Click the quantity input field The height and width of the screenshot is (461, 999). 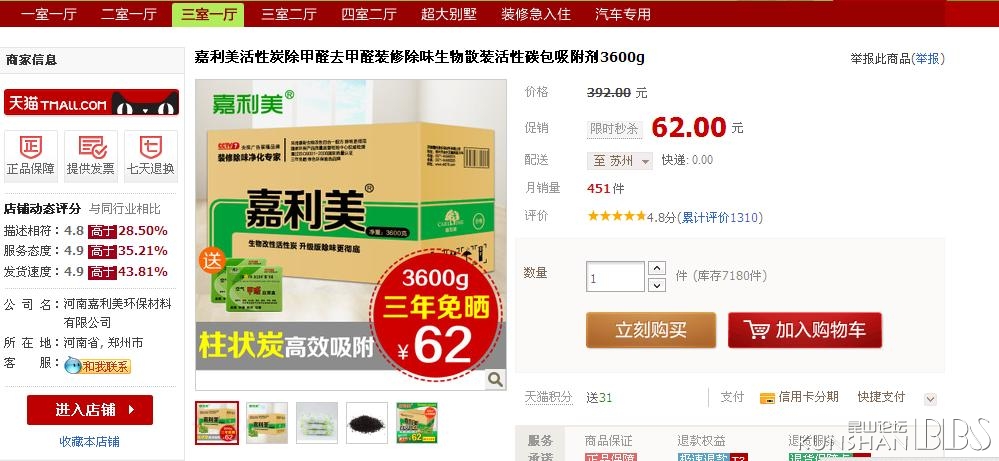615,277
